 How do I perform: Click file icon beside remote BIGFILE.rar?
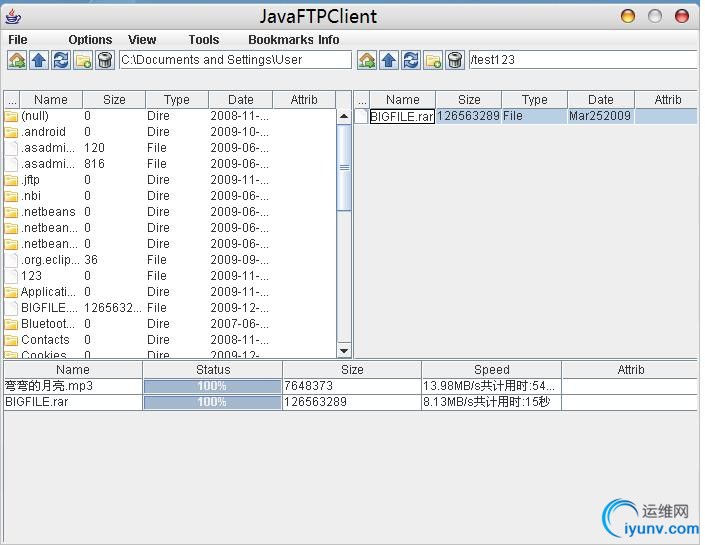(x=361, y=116)
